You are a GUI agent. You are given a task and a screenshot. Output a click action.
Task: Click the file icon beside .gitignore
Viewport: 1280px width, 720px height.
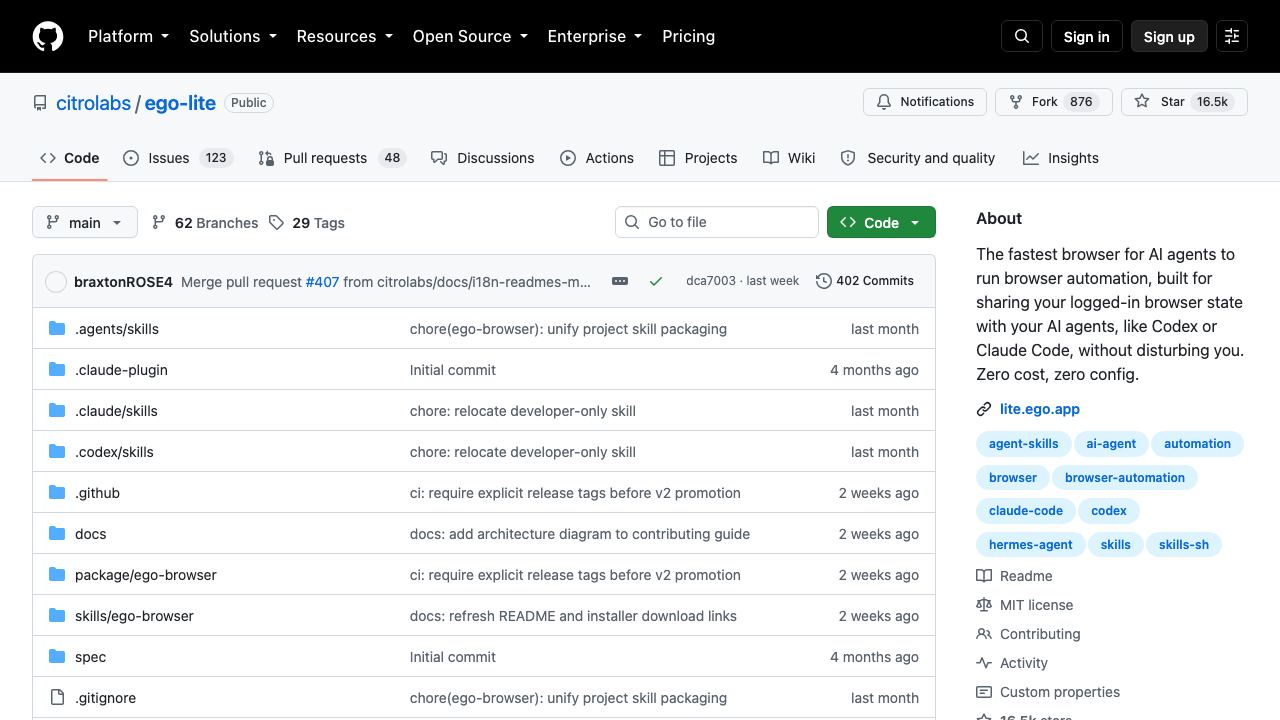point(57,698)
